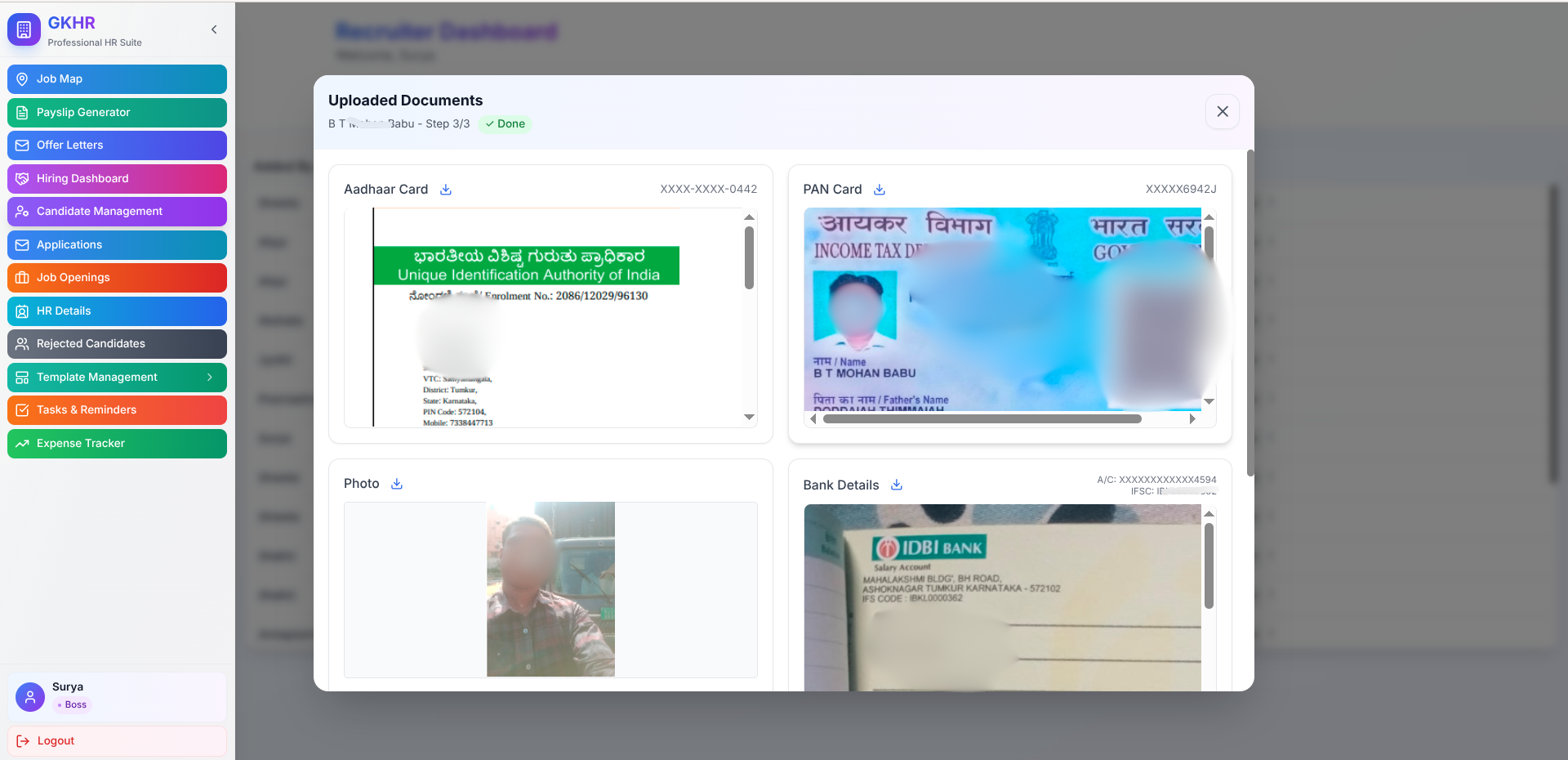This screenshot has height=760, width=1568.
Task: Download the Bank Details document
Action: point(896,485)
